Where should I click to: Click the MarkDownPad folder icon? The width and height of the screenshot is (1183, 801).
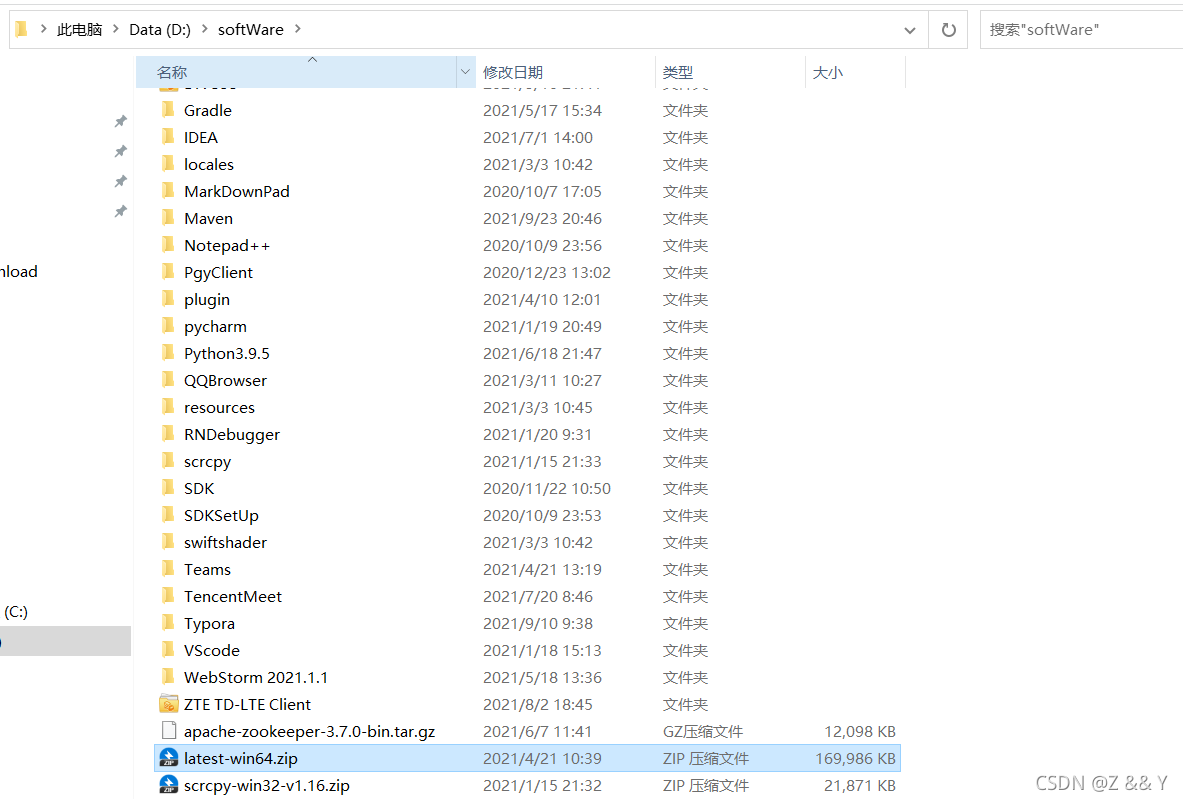168,192
